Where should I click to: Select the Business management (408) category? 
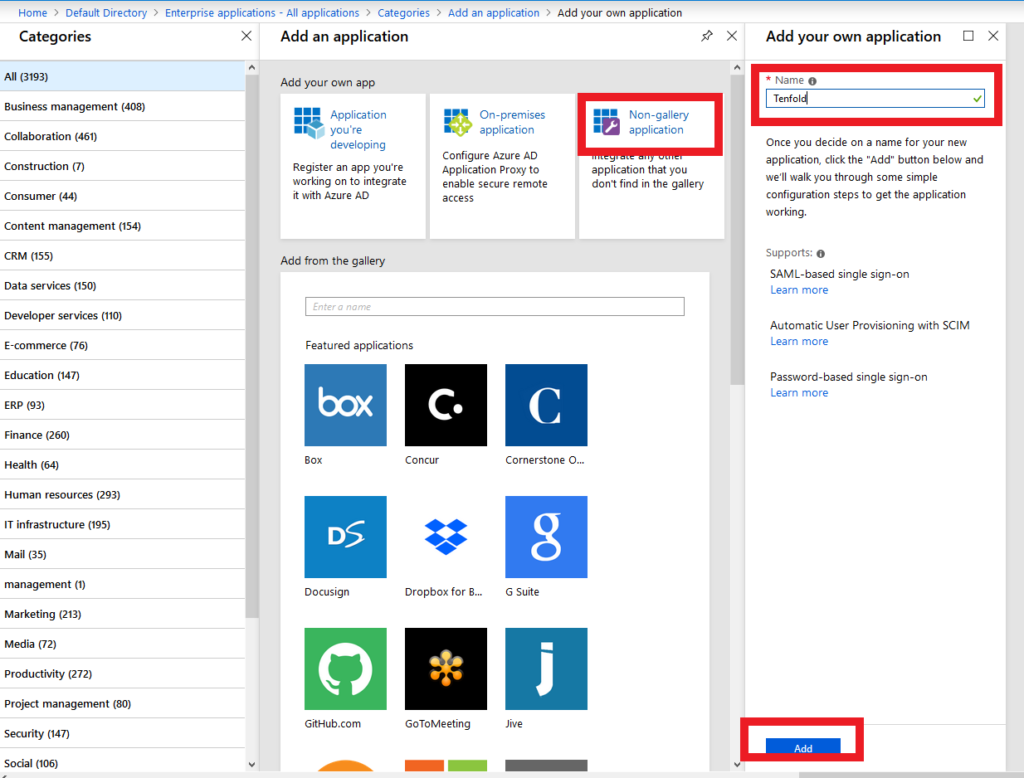tap(122, 106)
